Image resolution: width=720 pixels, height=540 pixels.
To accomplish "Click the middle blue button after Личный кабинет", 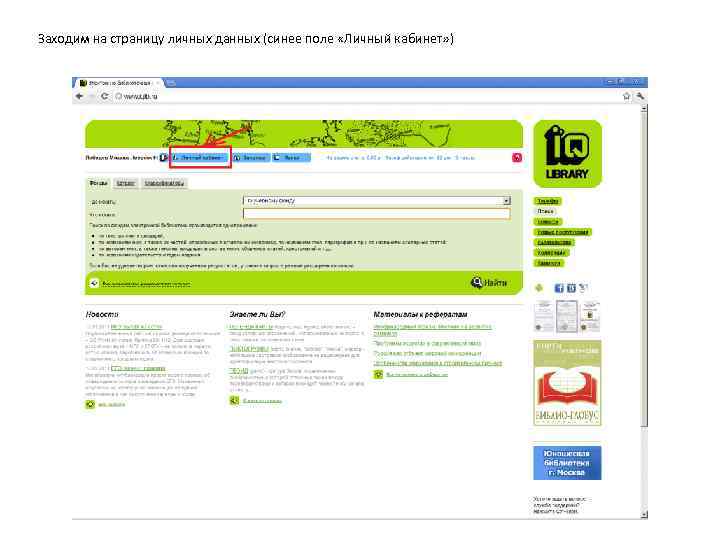I will (250, 158).
